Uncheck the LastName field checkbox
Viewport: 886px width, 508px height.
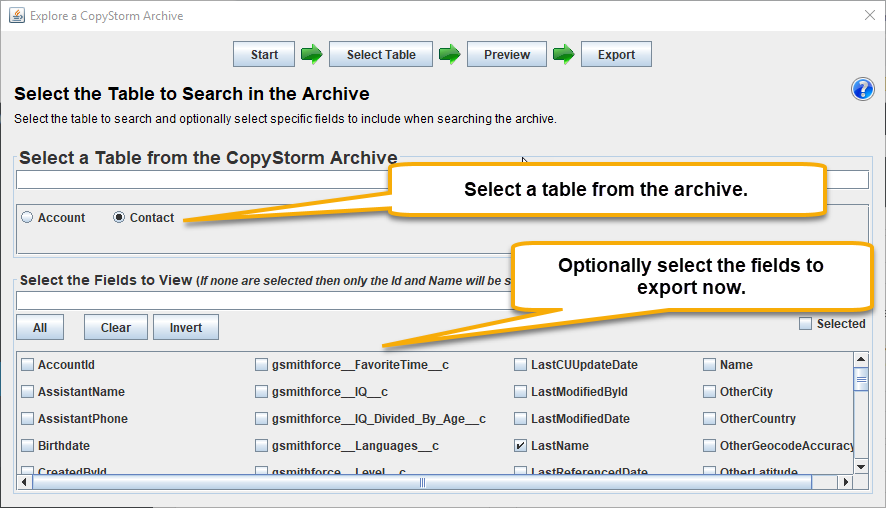click(520, 446)
